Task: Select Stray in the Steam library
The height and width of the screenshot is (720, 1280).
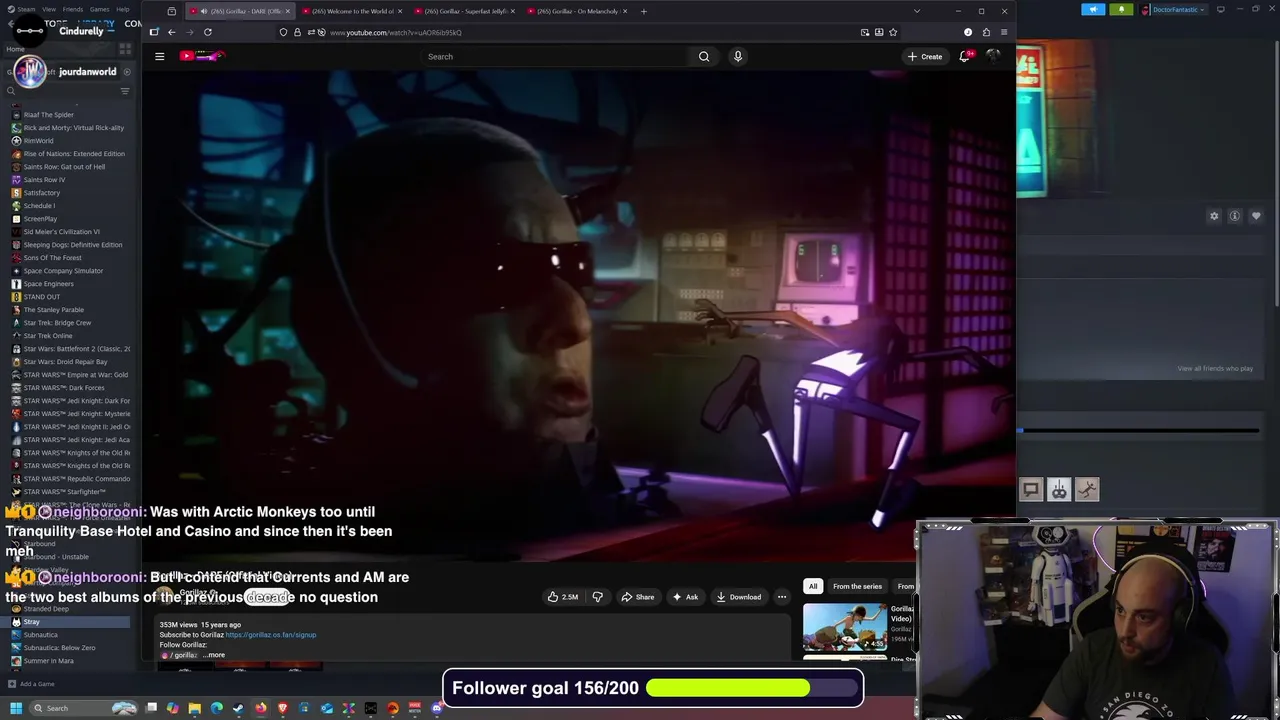Action: (31, 622)
